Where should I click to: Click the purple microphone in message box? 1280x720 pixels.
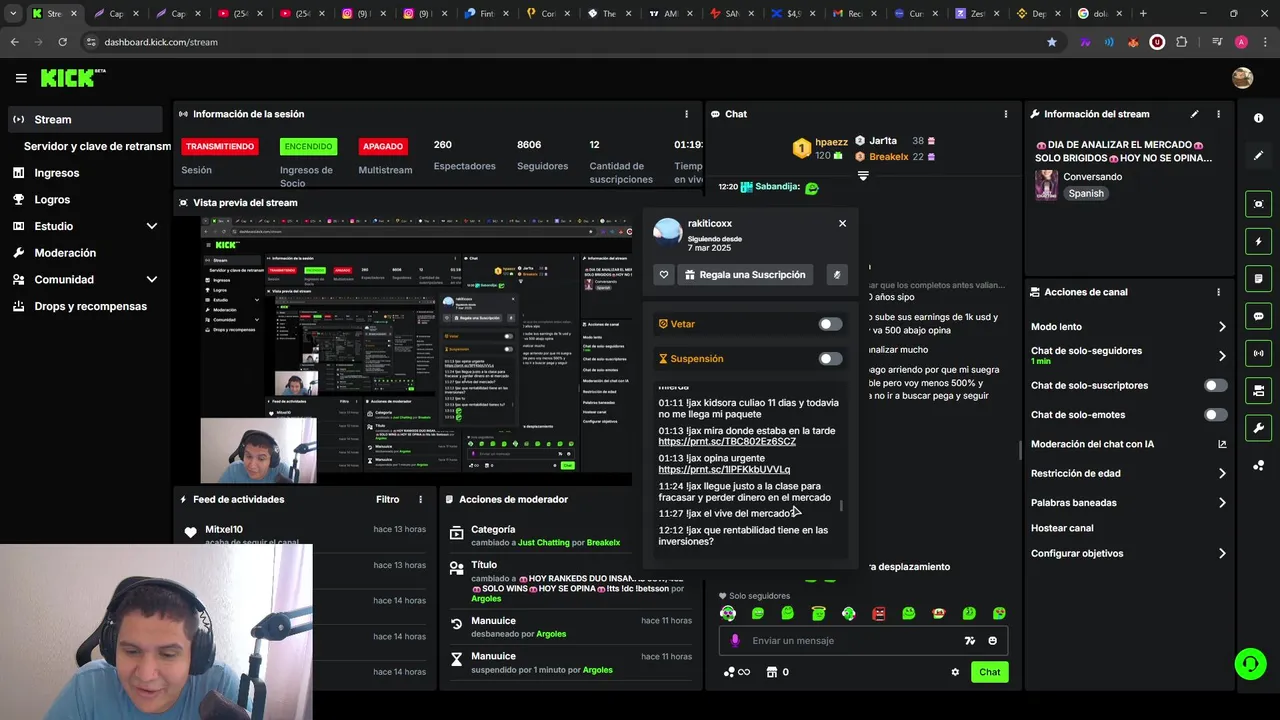click(x=735, y=641)
